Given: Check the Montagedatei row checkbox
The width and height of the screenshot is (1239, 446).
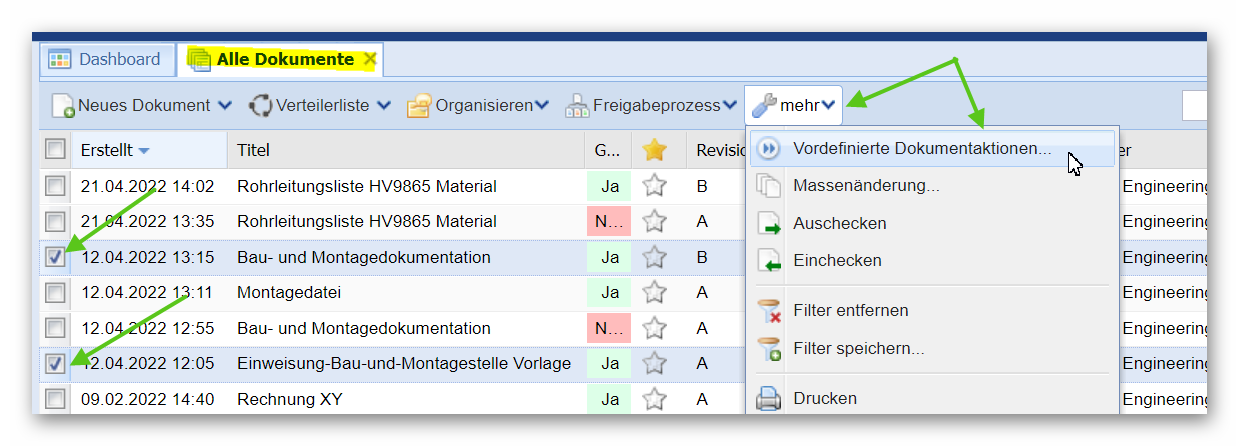Looking at the screenshot, I should [55, 292].
